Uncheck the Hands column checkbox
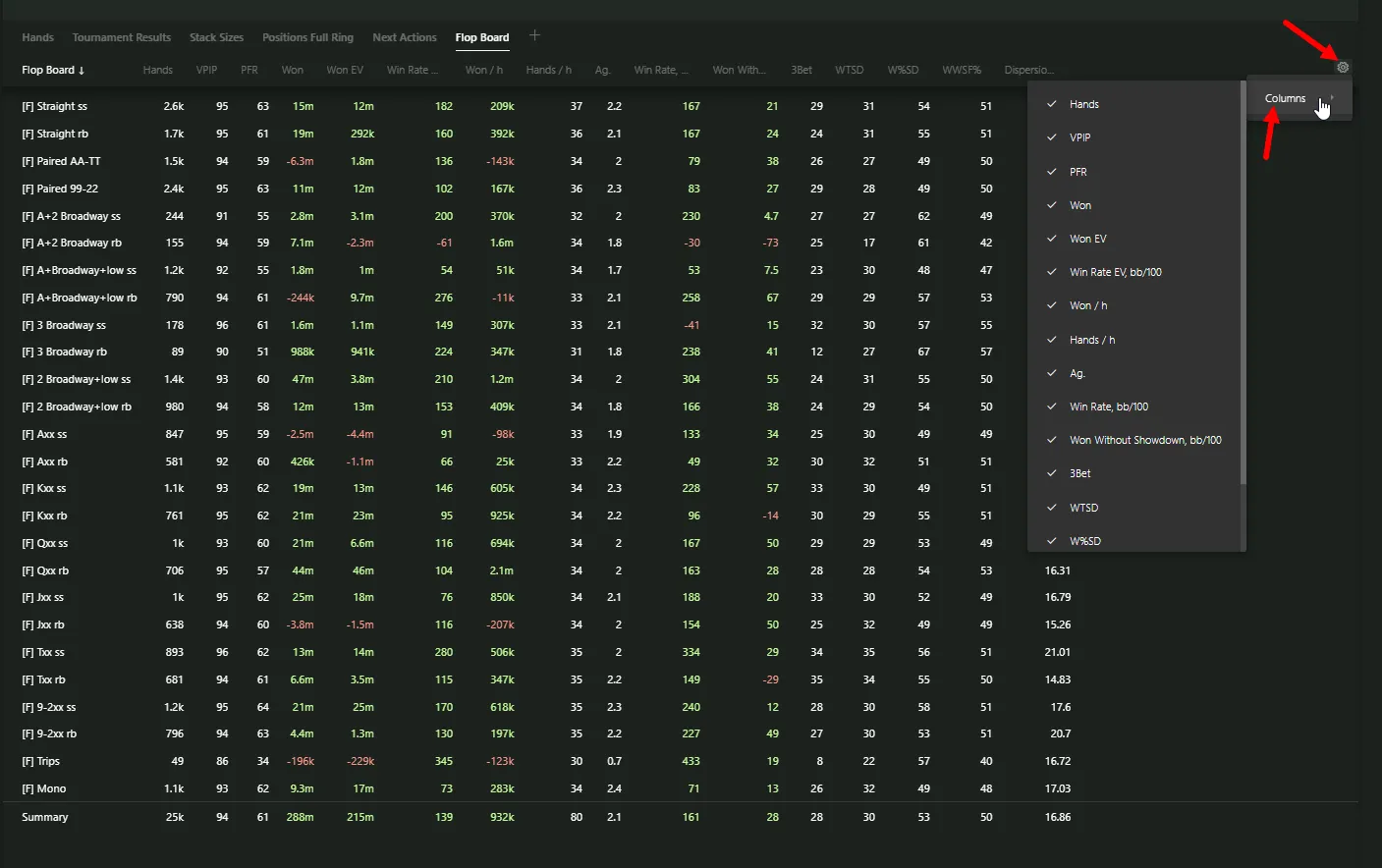This screenshot has height=868, width=1382. click(1052, 104)
